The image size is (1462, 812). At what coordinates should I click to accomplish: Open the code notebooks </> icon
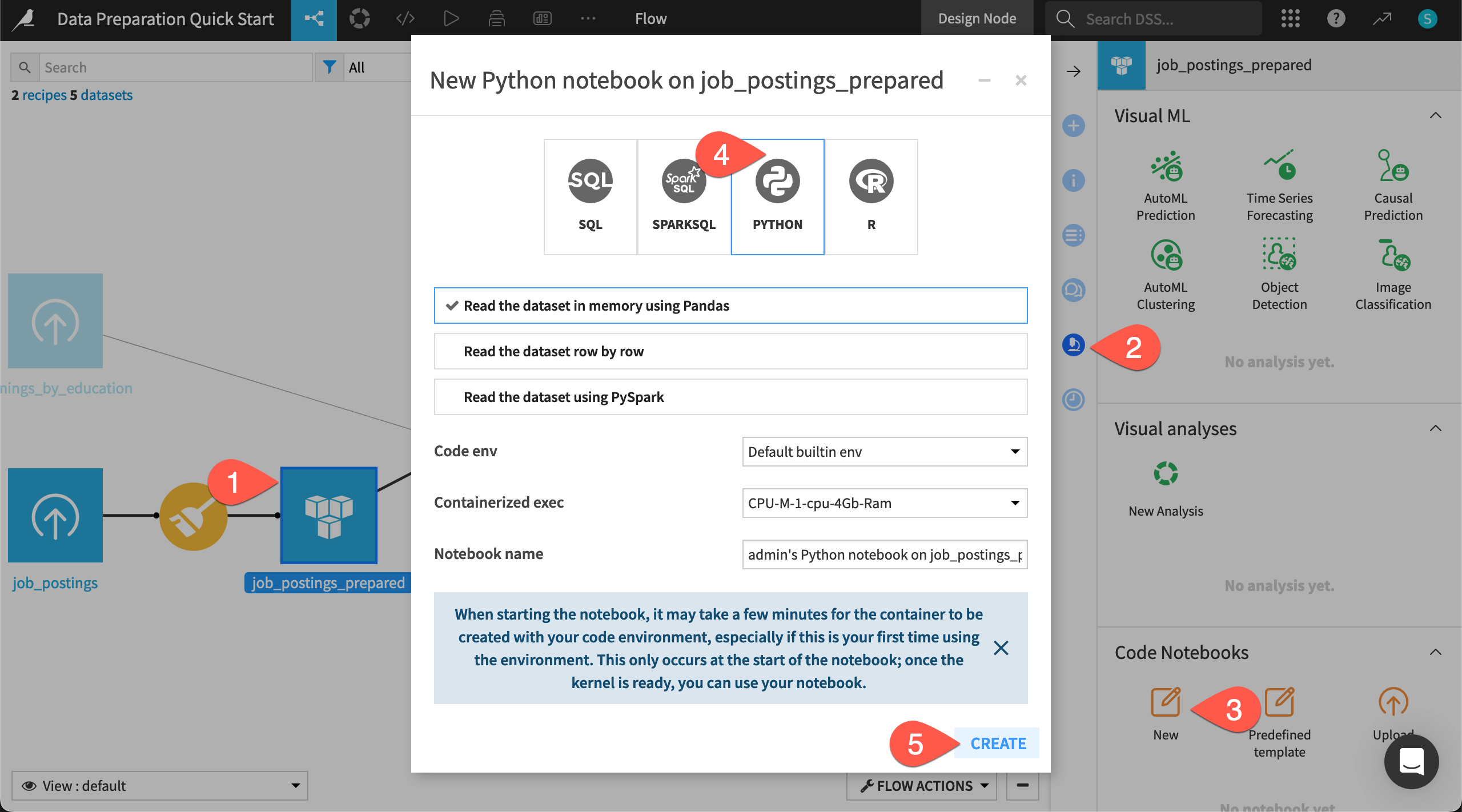coord(405,18)
